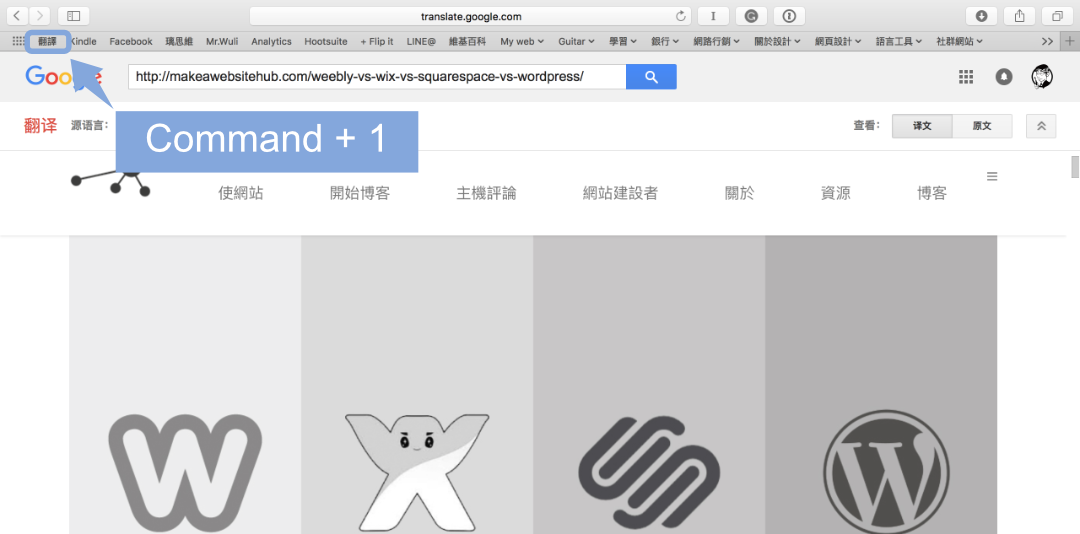Open the Google apps grid icon
The height and width of the screenshot is (534, 1080).
966,76
